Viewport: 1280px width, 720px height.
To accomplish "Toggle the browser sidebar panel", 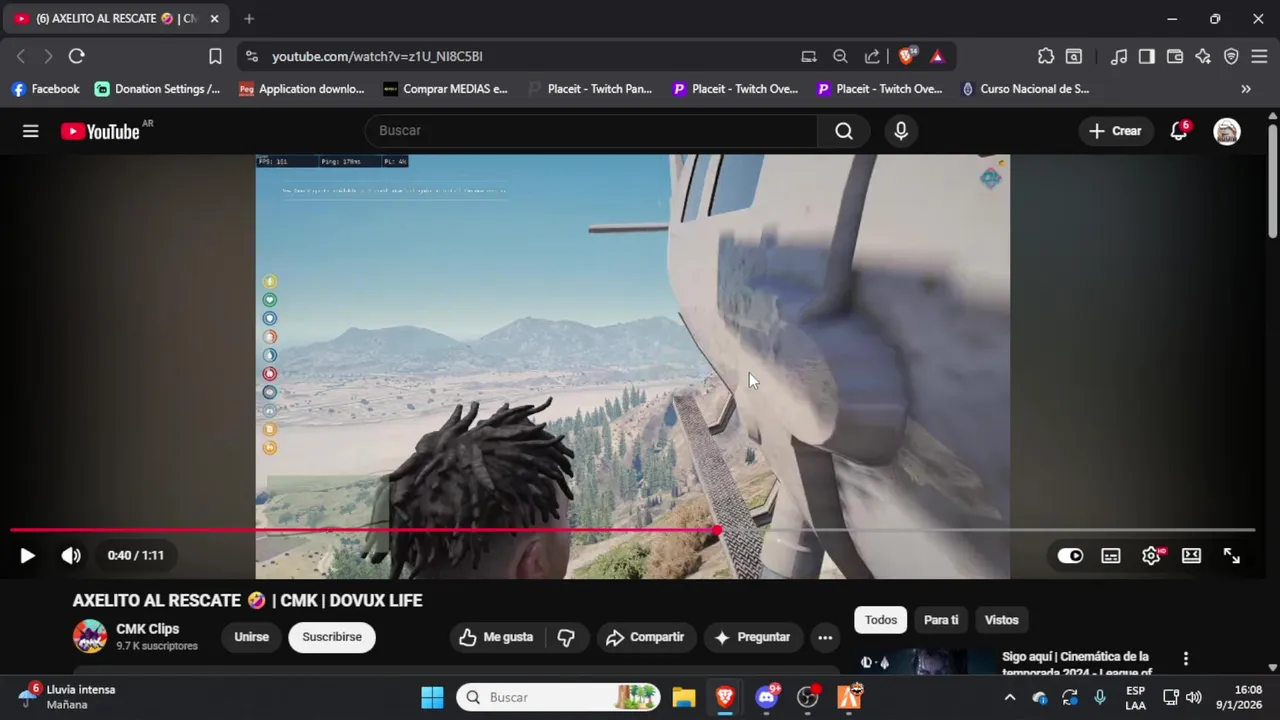I will (1147, 57).
